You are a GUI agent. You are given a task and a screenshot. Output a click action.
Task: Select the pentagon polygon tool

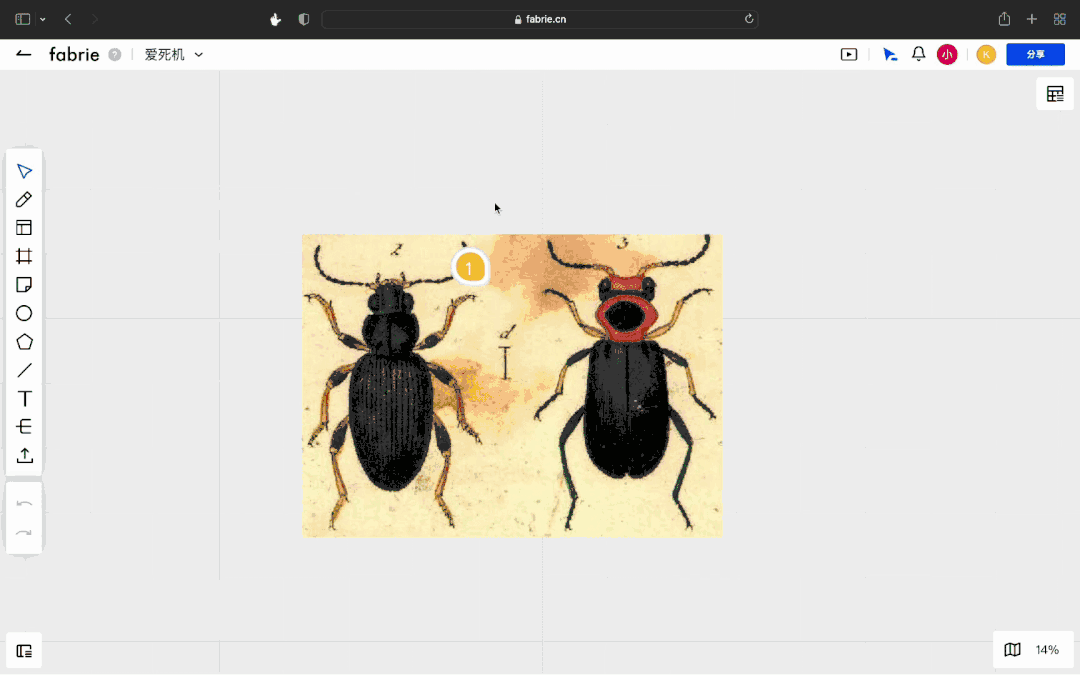(24, 342)
